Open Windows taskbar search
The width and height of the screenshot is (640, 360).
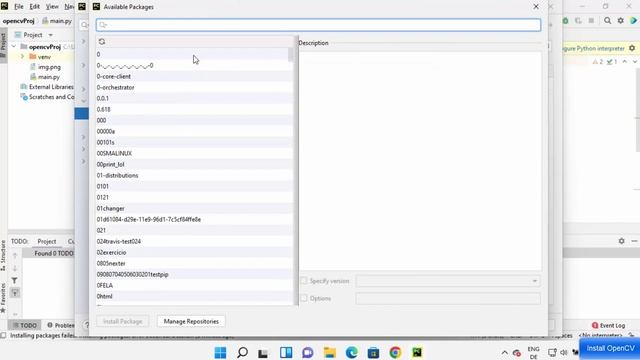pos(242,352)
